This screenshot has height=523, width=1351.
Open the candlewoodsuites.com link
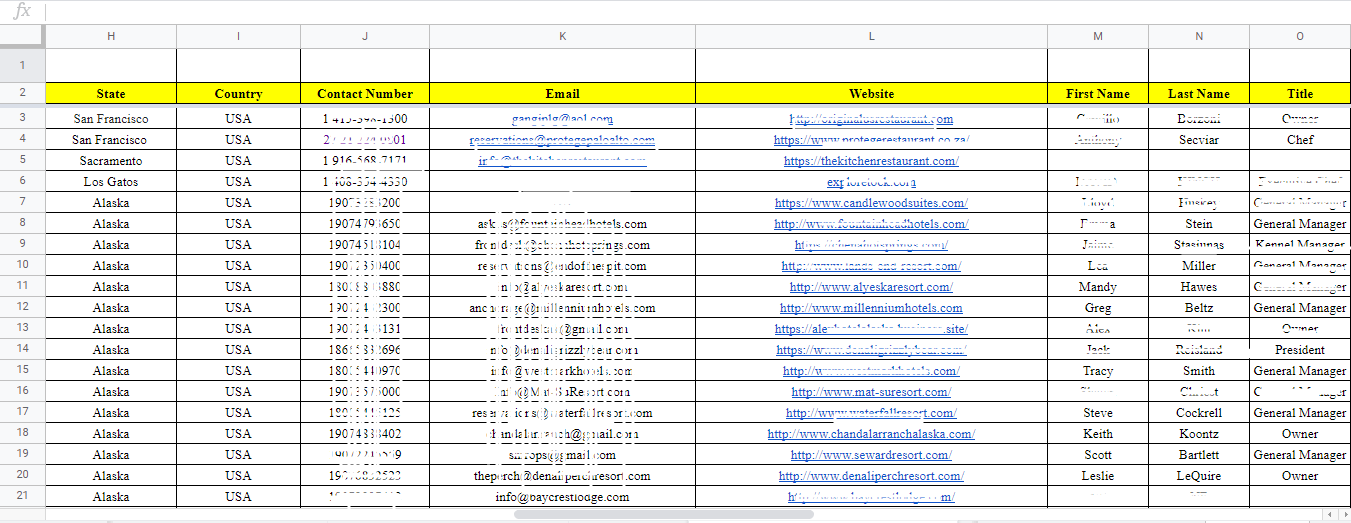click(871, 203)
